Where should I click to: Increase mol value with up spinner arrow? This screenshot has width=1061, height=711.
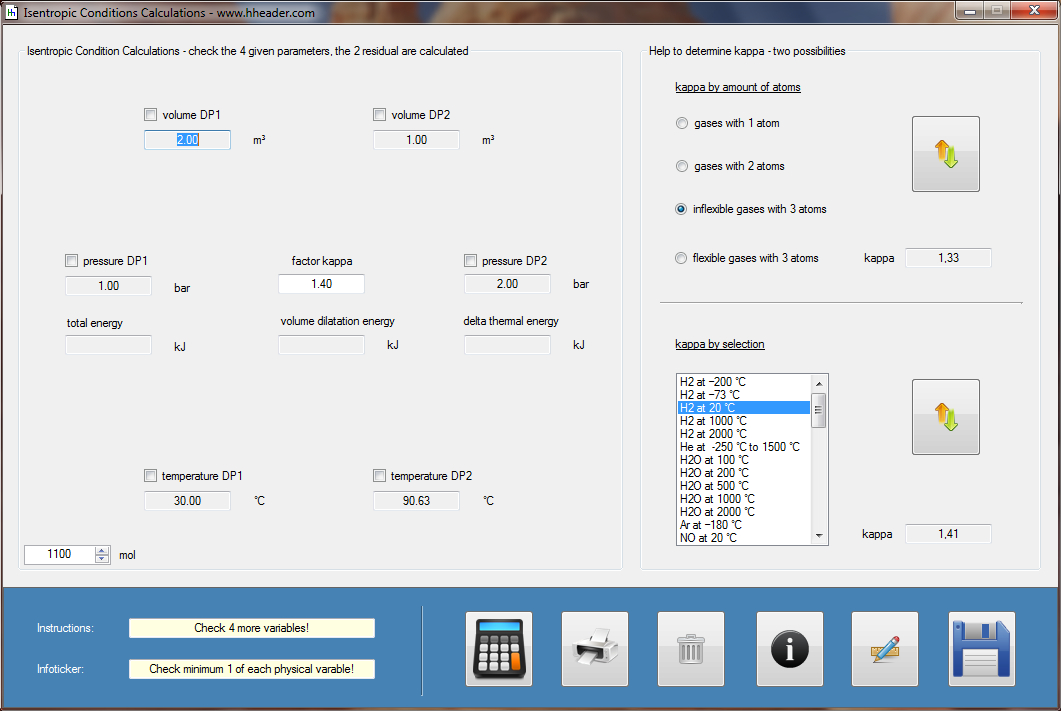[102, 551]
